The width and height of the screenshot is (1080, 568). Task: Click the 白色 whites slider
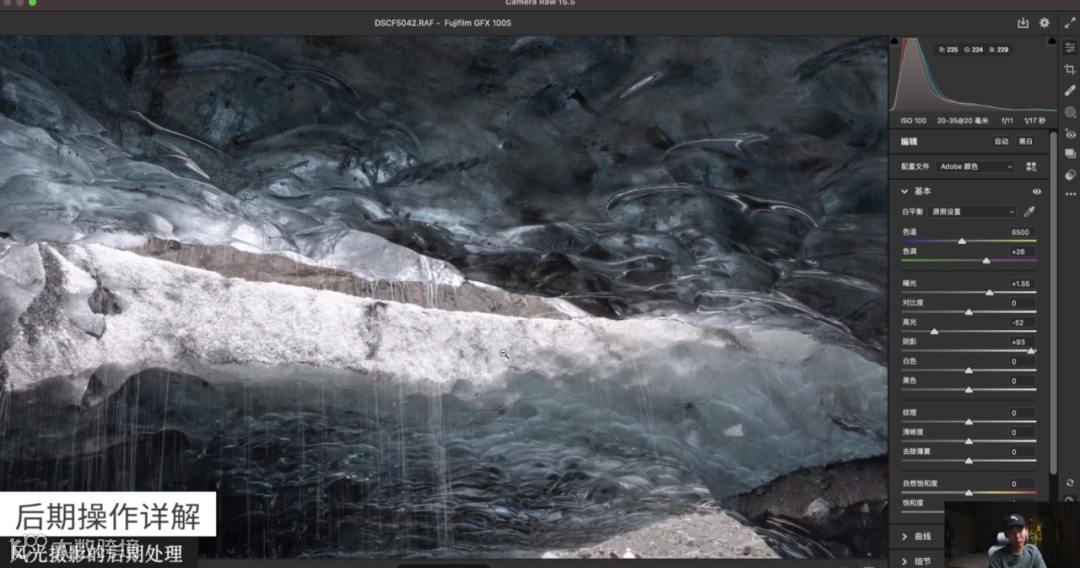(969, 370)
